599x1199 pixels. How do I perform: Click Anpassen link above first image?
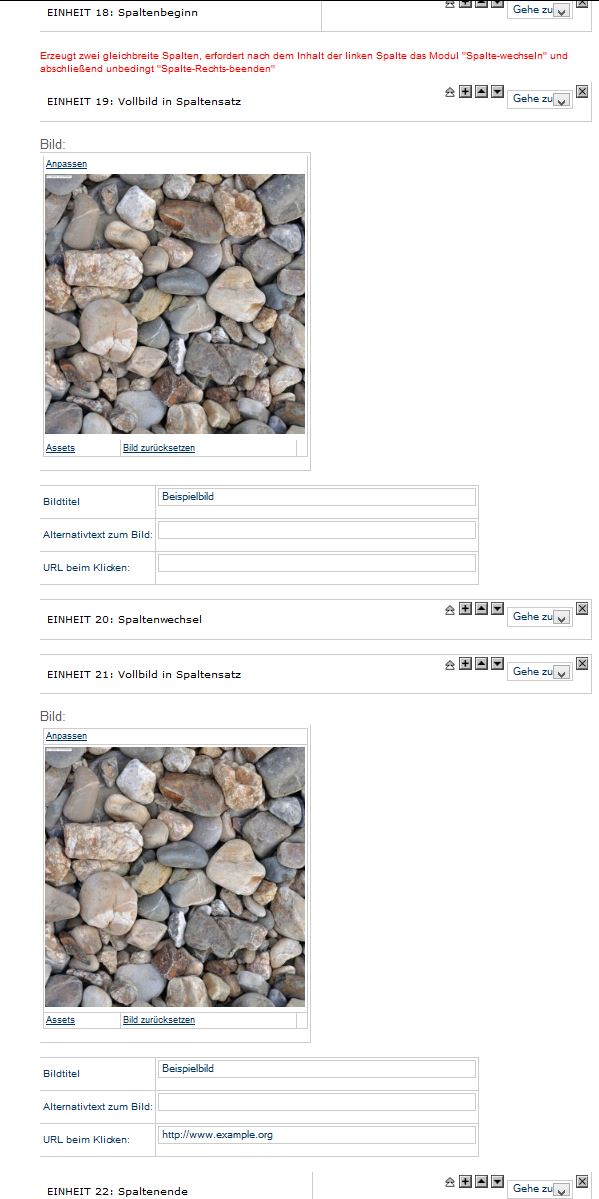66,164
